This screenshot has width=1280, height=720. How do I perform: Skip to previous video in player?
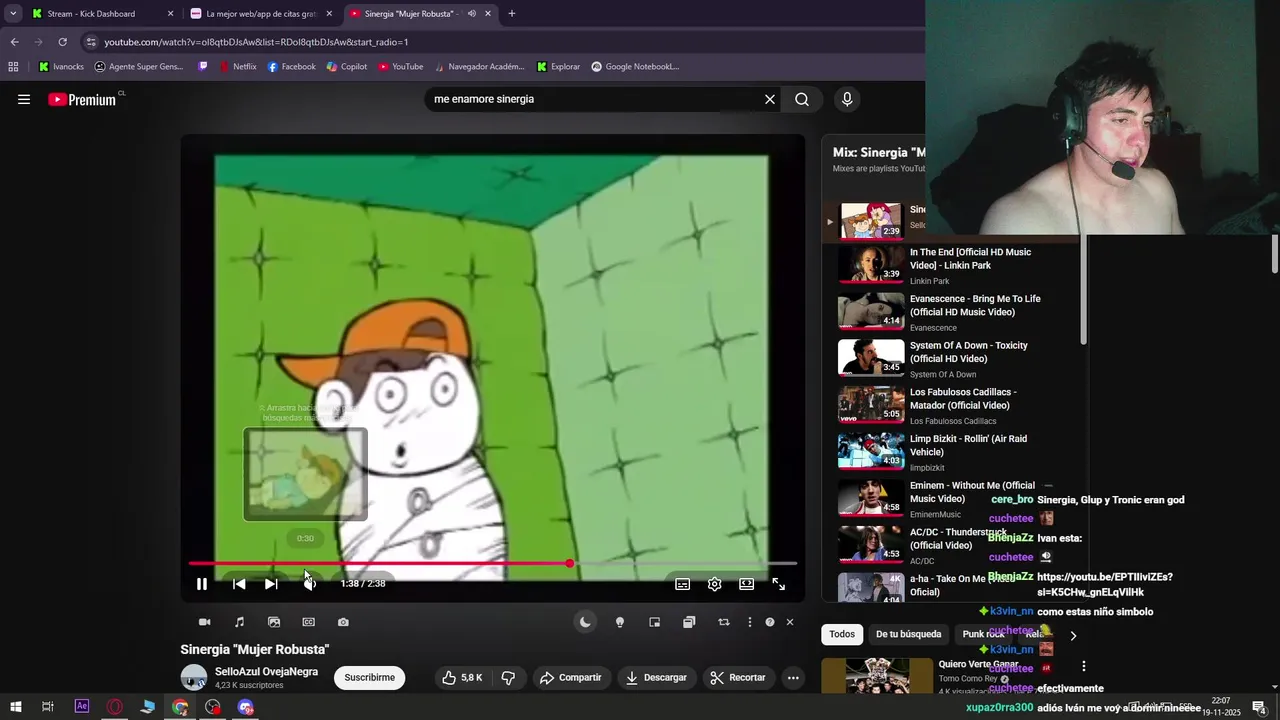(239, 584)
